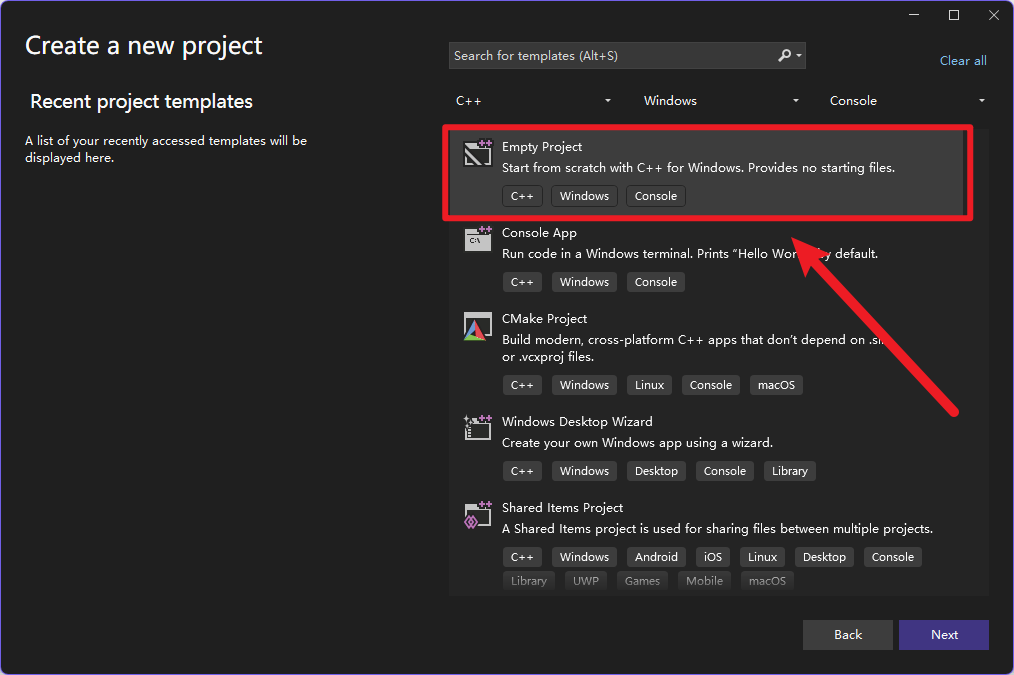The height and width of the screenshot is (675, 1014).
Task: Open the Windows platform filter dropdown
Action: (720, 100)
